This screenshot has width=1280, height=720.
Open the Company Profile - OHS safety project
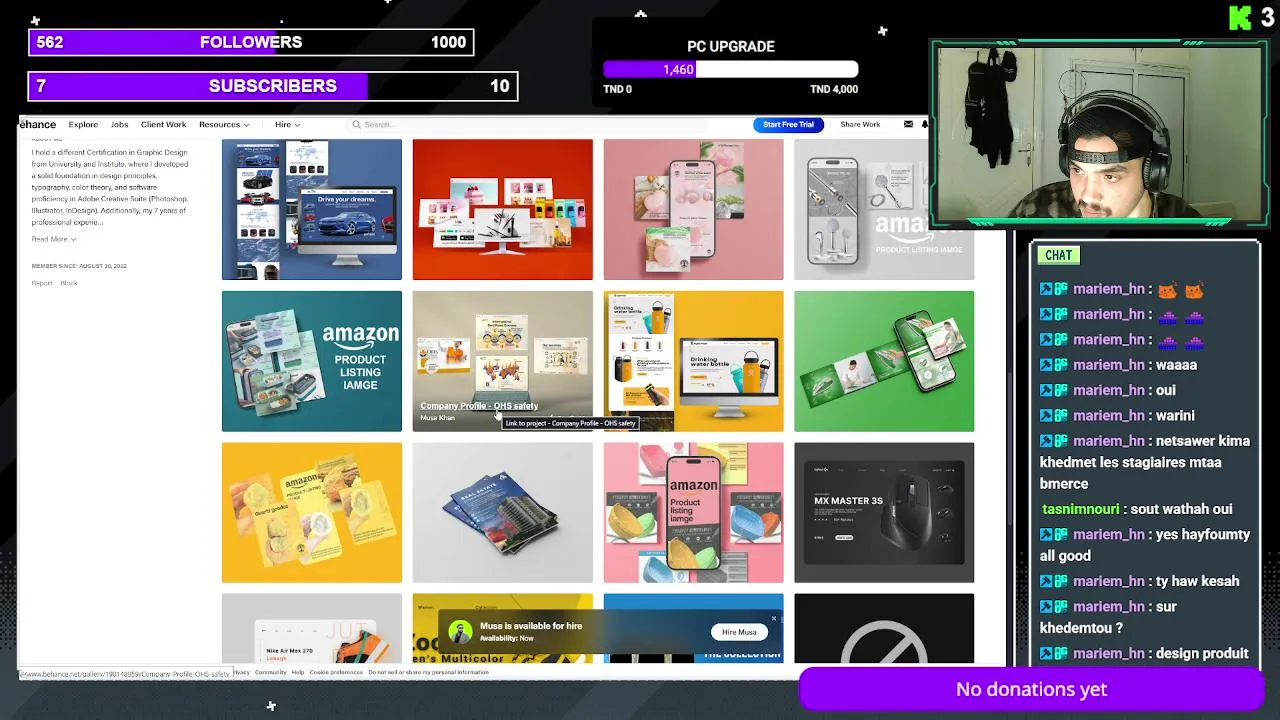502,361
